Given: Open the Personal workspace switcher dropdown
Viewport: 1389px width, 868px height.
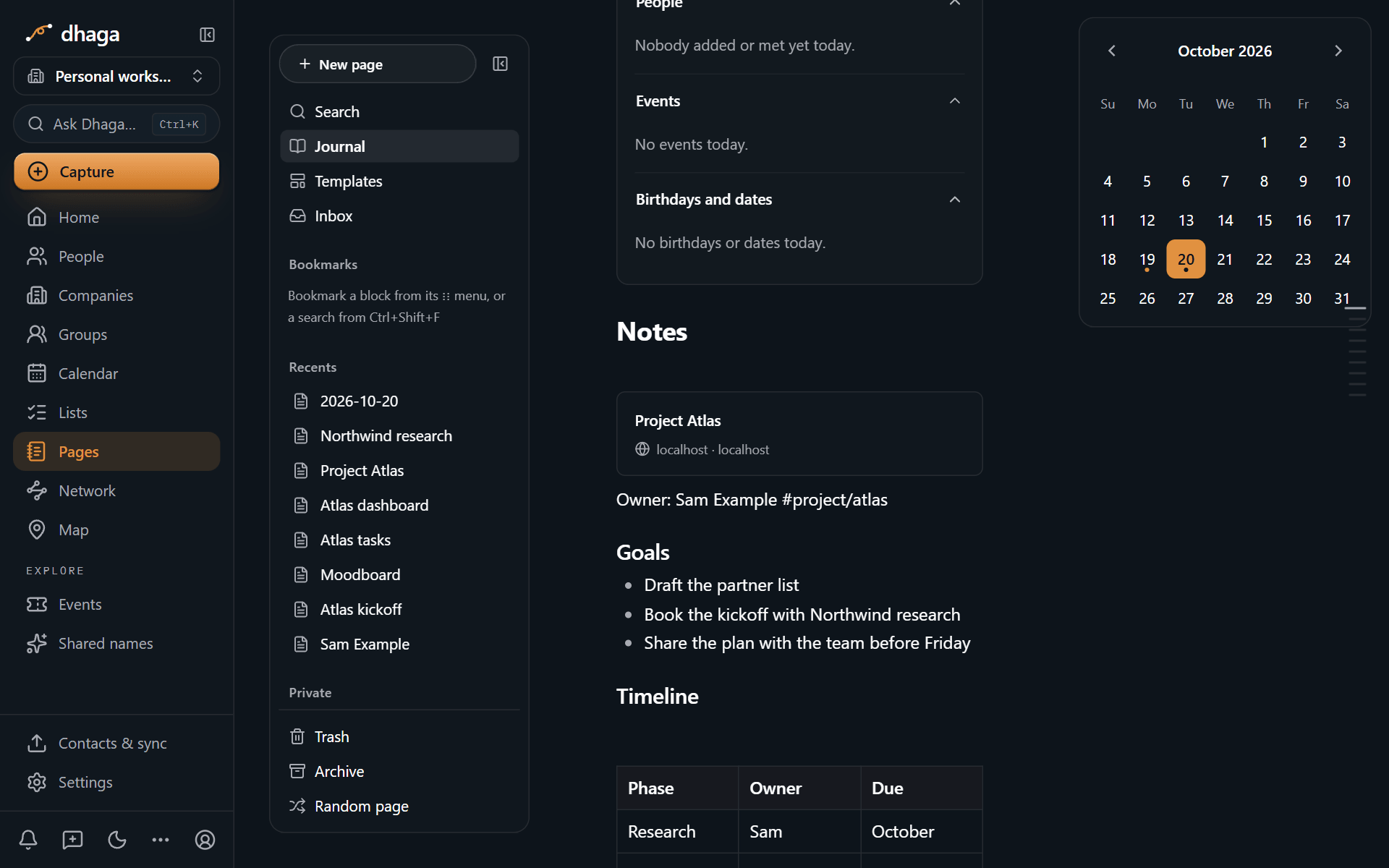Looking at the screenshot, I should coord(116,76).
